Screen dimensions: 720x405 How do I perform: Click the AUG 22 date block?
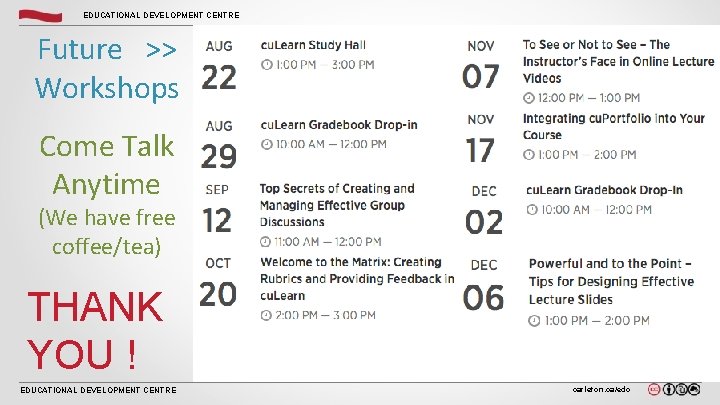coord(219,67)
